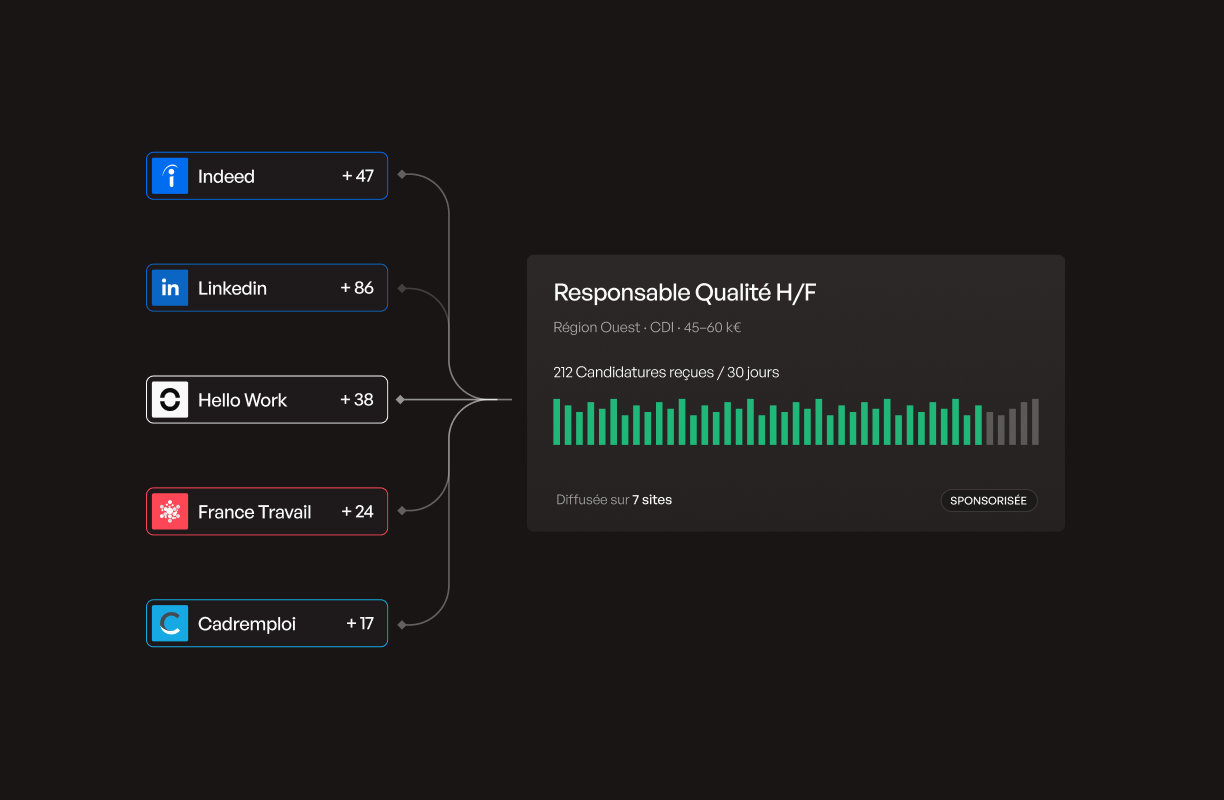
Task: Click the SPONSORISÉE badge
Action: 988,500
